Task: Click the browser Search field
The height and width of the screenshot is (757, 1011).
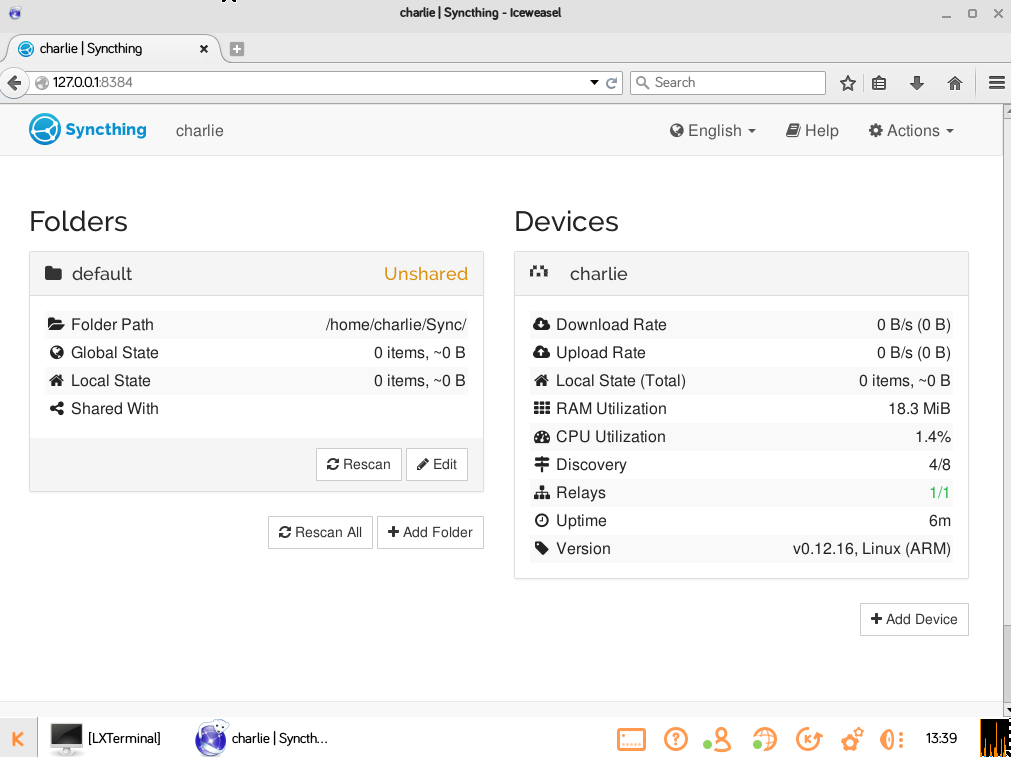Action: click(x=727, y=83)
